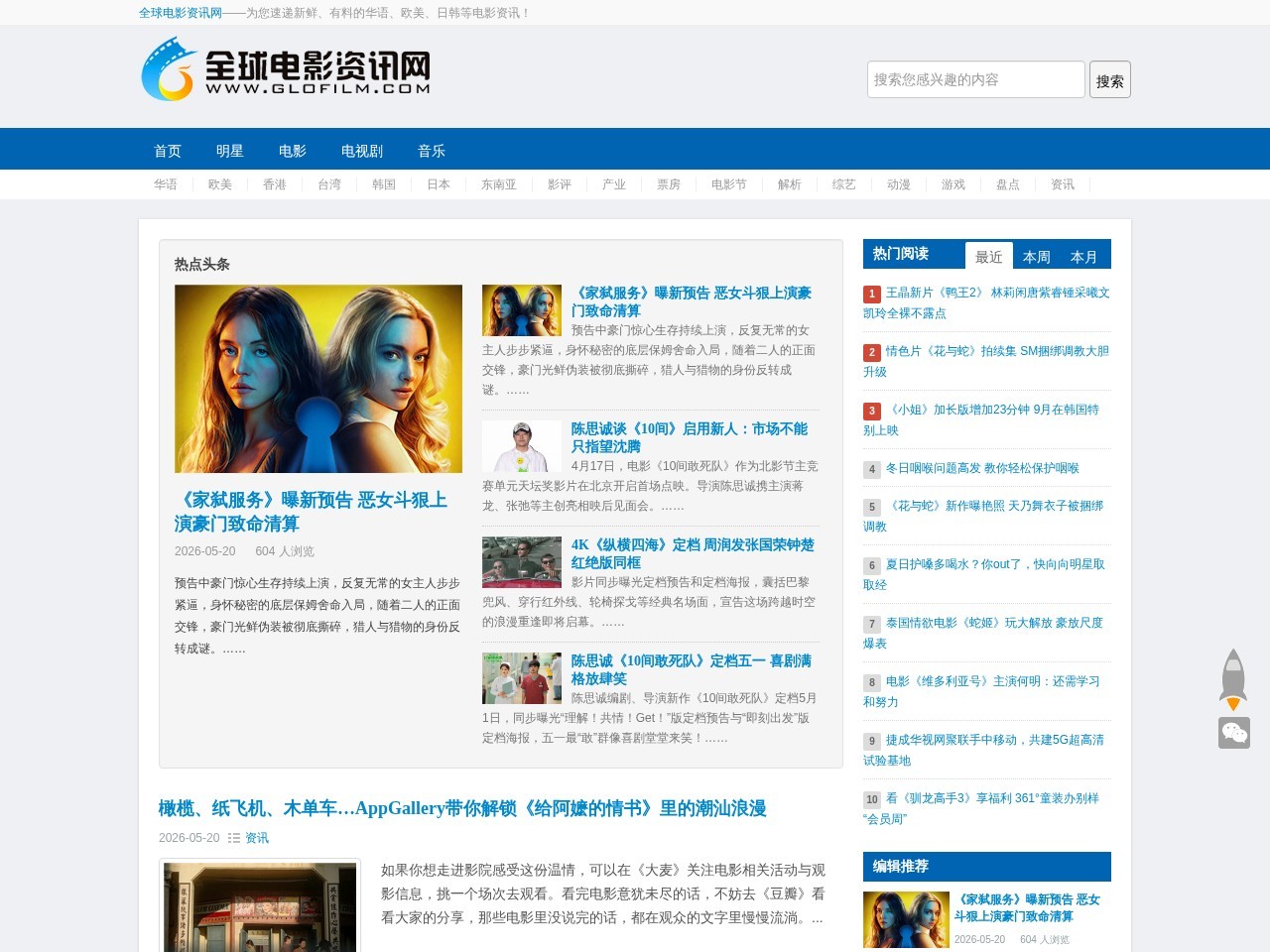Image resolution: width=1270 pixels, height=952 pixels.
Task: Click the 搜索 search button
Action: tap(1110, 79)
